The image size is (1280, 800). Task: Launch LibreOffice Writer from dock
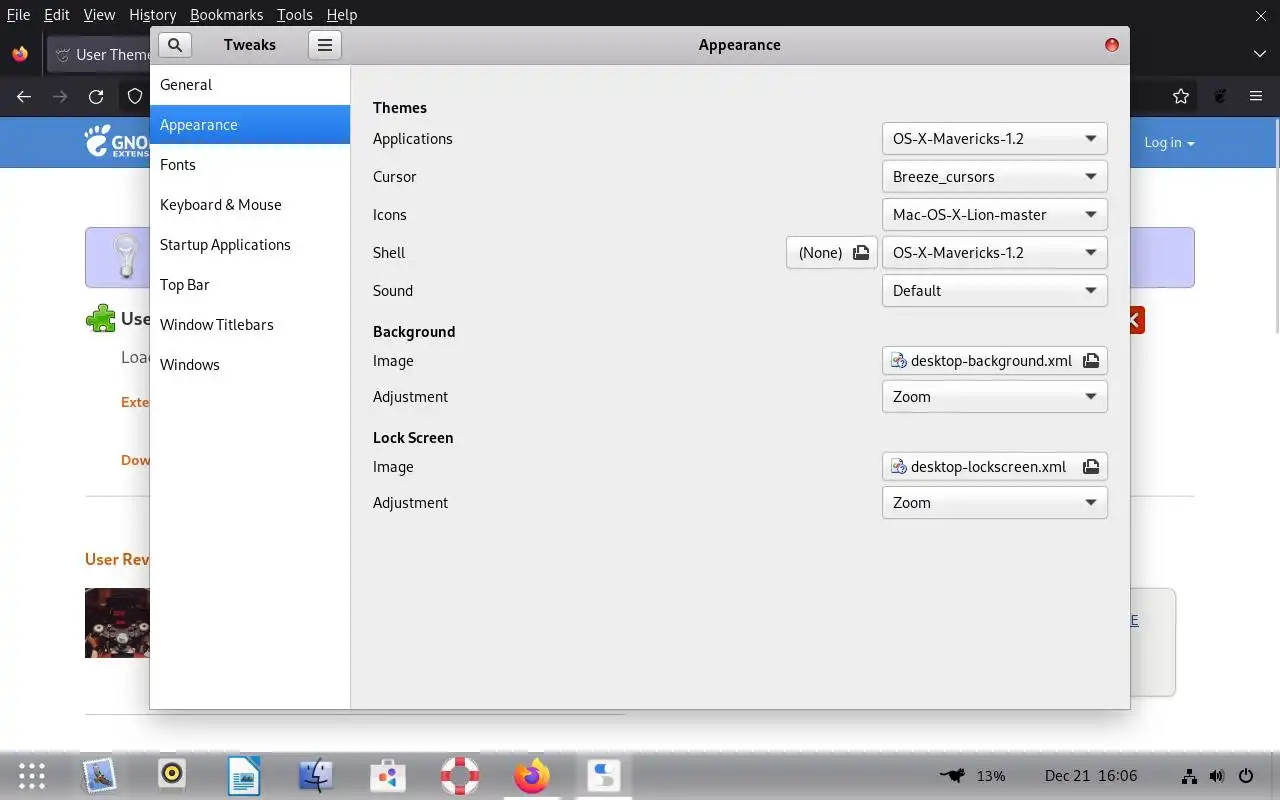pyautogui.click(x=244, y=776)
